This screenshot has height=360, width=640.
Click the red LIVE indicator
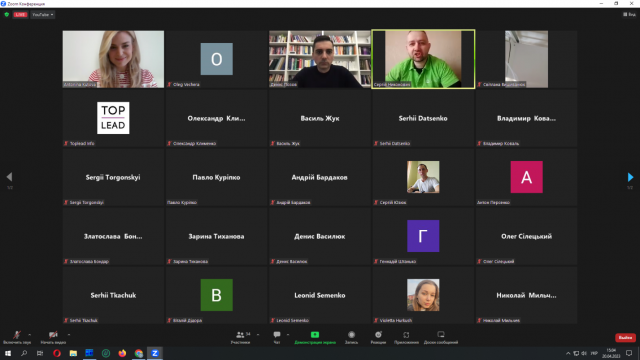coord(20,15)
